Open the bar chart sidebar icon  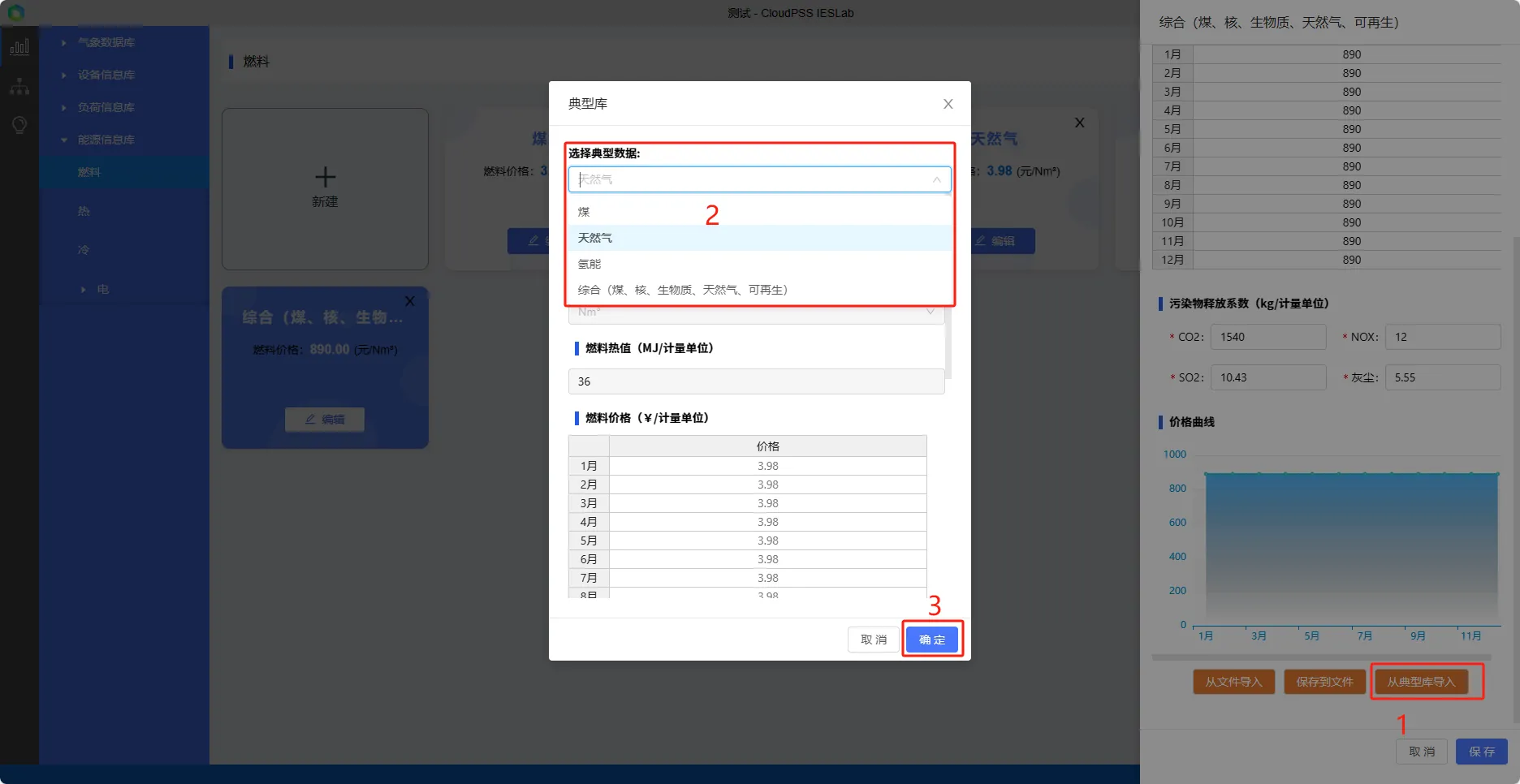19,47
